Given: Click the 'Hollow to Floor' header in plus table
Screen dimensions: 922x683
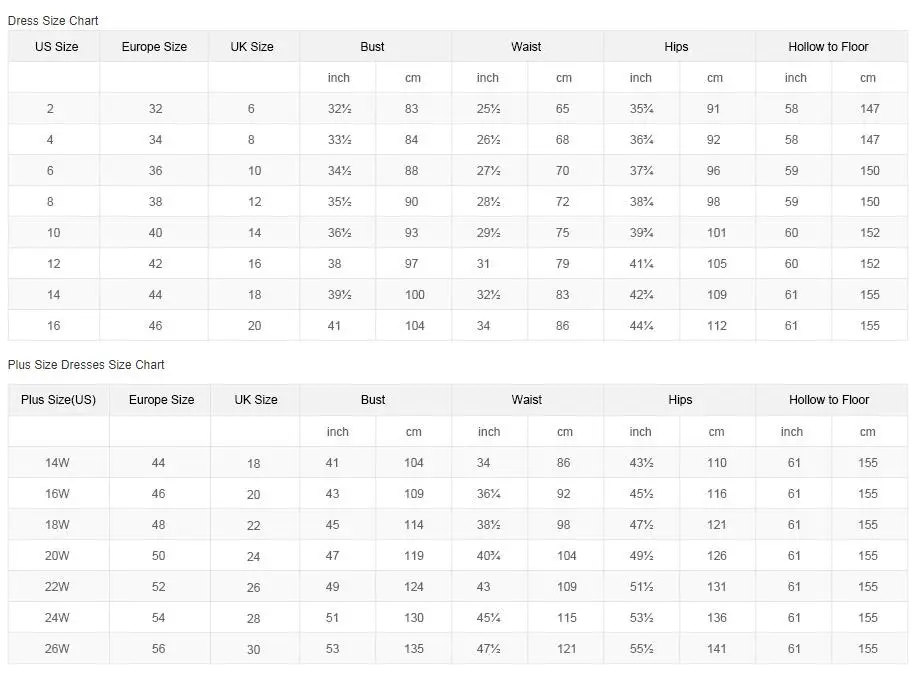Looking at the screenshot, I should point(829,400).
